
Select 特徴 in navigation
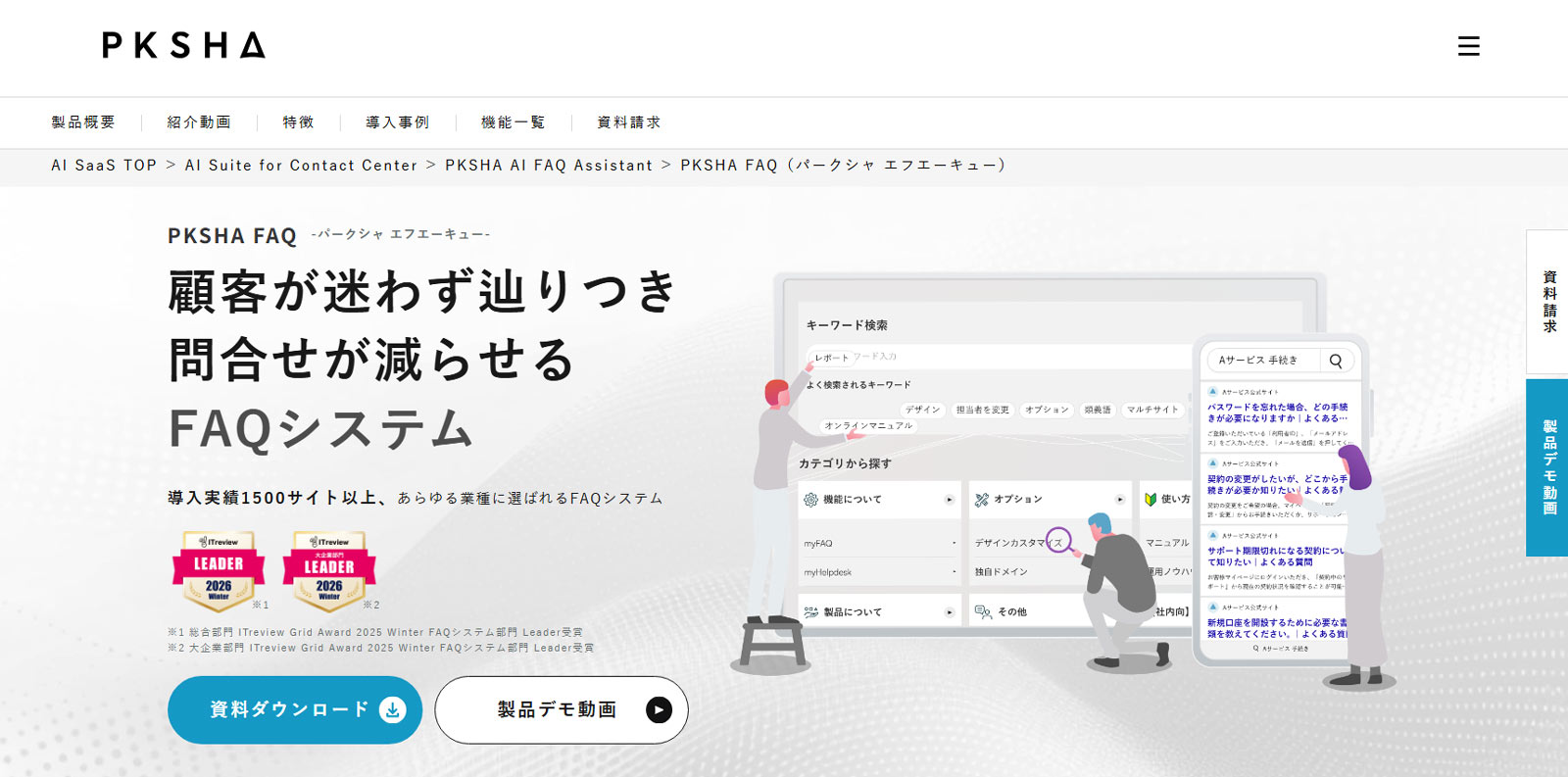click(x=299, y=122)
